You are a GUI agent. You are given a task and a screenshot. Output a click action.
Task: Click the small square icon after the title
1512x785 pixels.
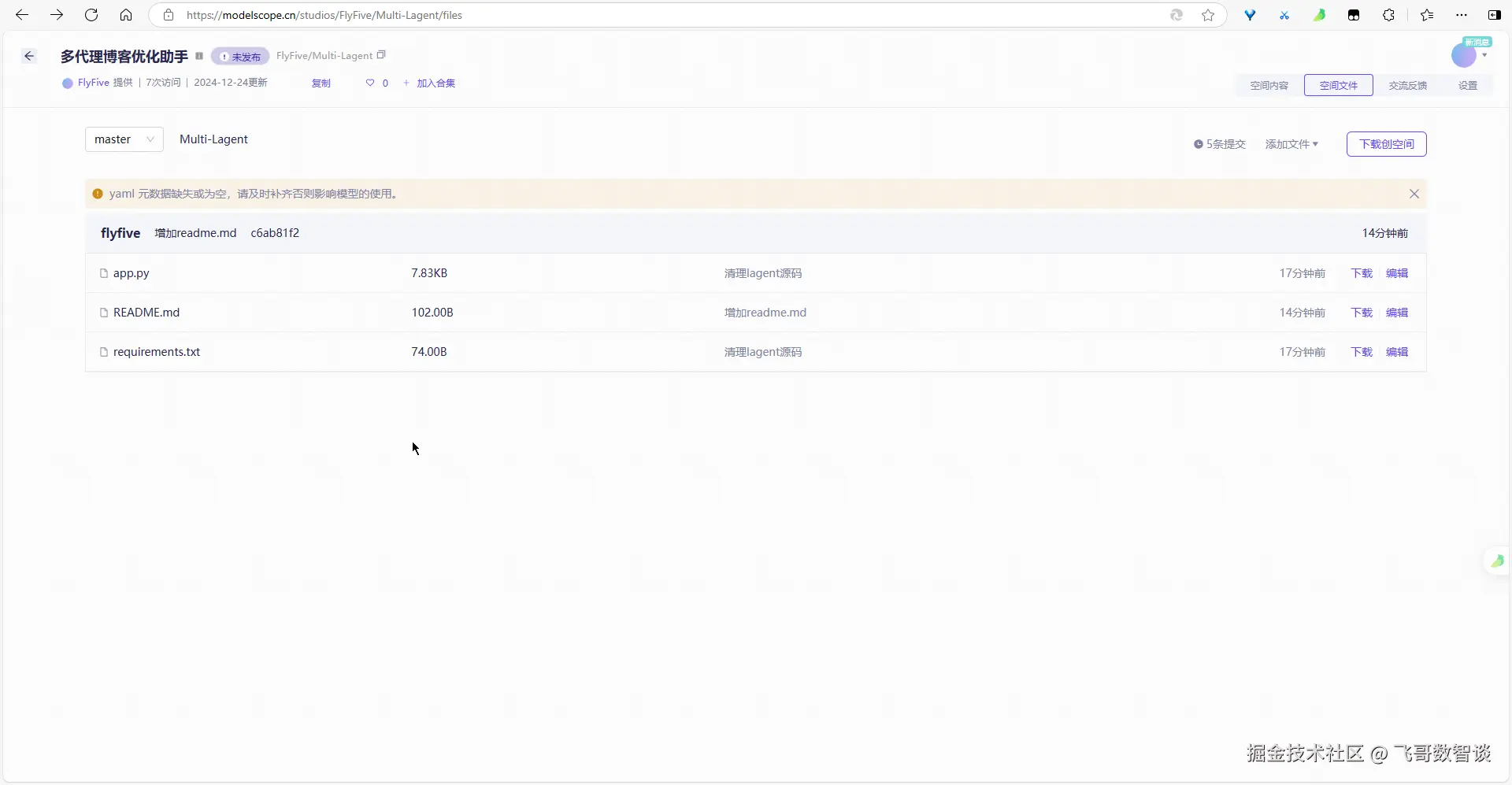pyautogui.click(x=199, y=56)
